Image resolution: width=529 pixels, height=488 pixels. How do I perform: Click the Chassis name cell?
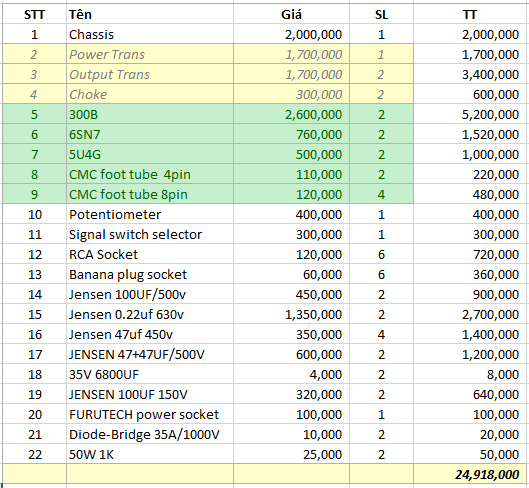pyautogui.click(x=150, y=34)
